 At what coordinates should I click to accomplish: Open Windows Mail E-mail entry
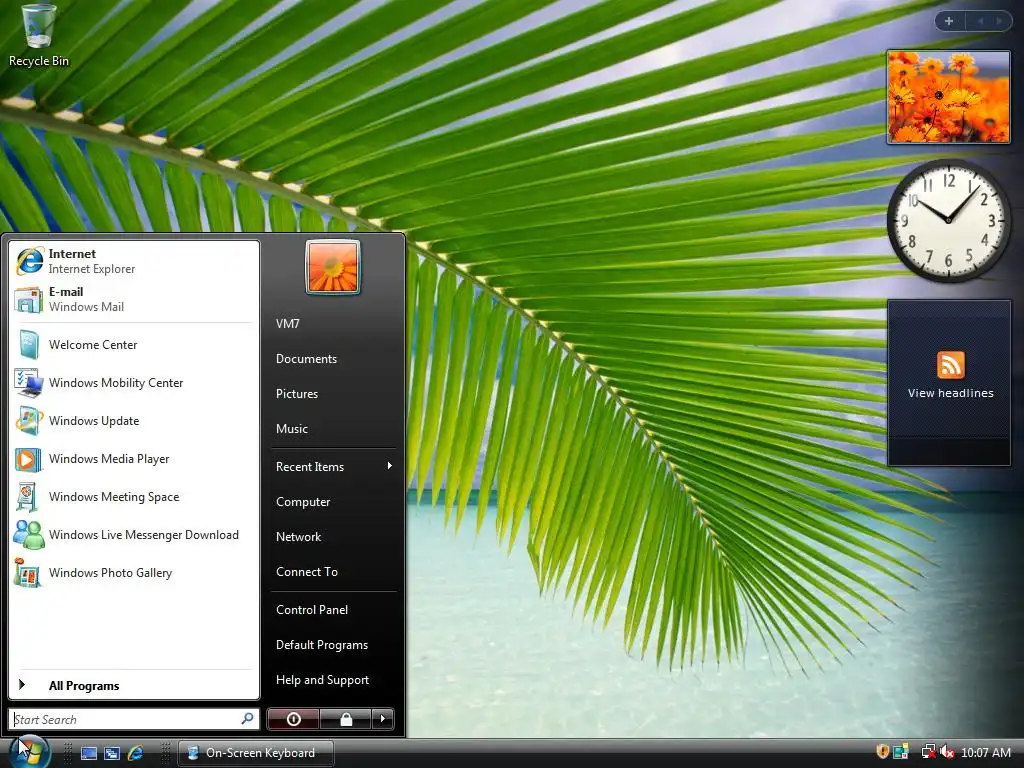point(134,299)
